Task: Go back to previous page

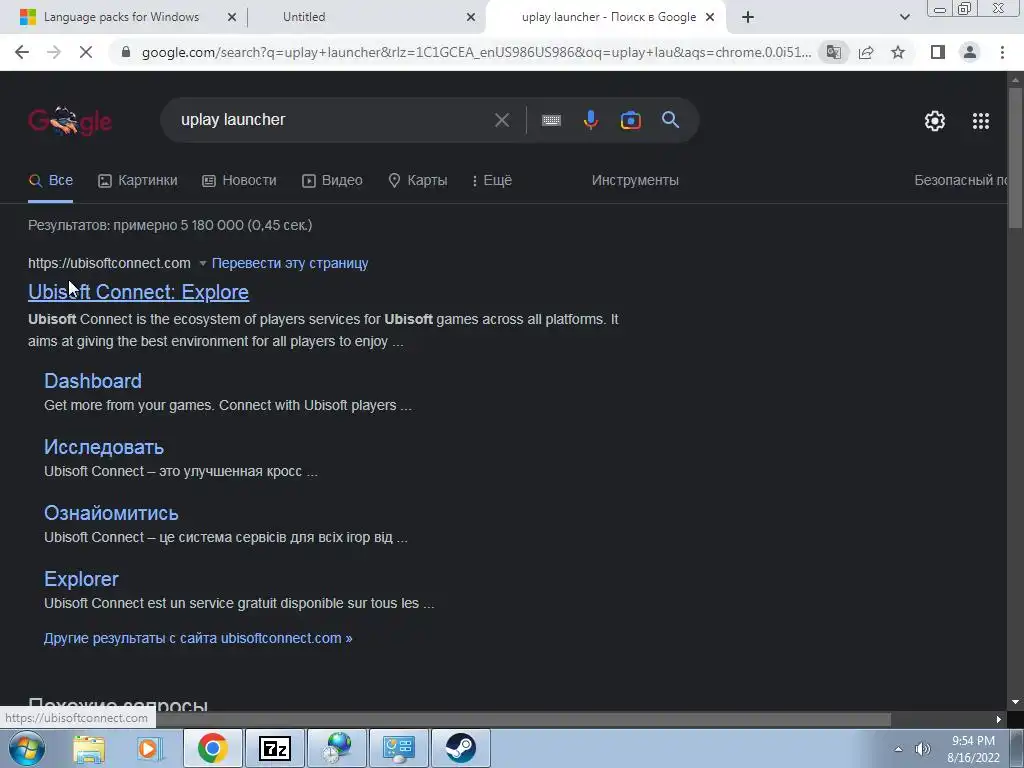Action: point(22,52)
